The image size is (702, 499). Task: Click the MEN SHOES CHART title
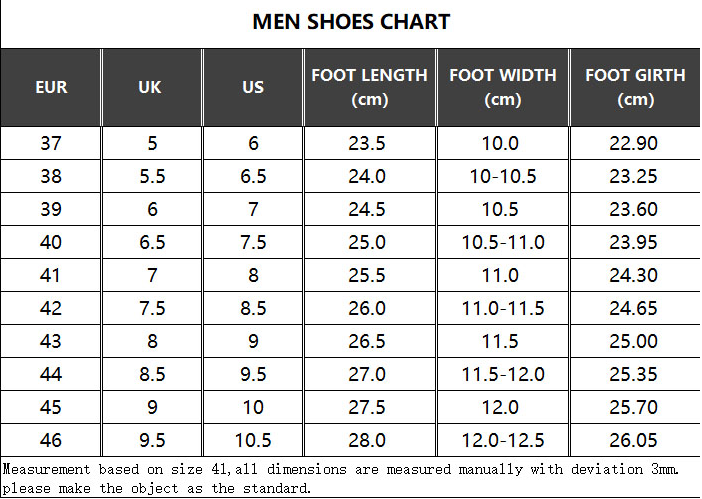click(x=351, y=22)
